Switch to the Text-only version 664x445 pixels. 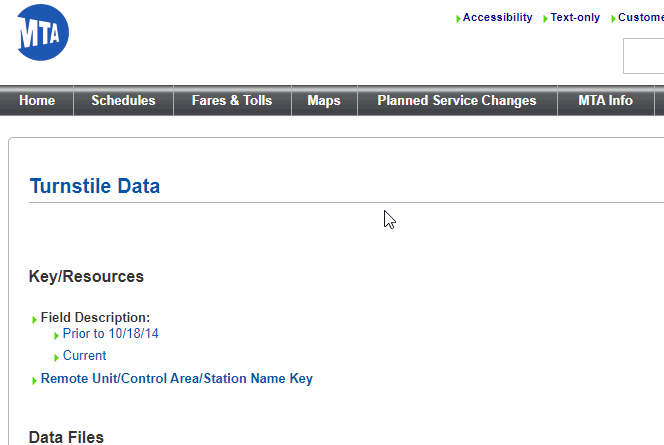click(575, 18)
